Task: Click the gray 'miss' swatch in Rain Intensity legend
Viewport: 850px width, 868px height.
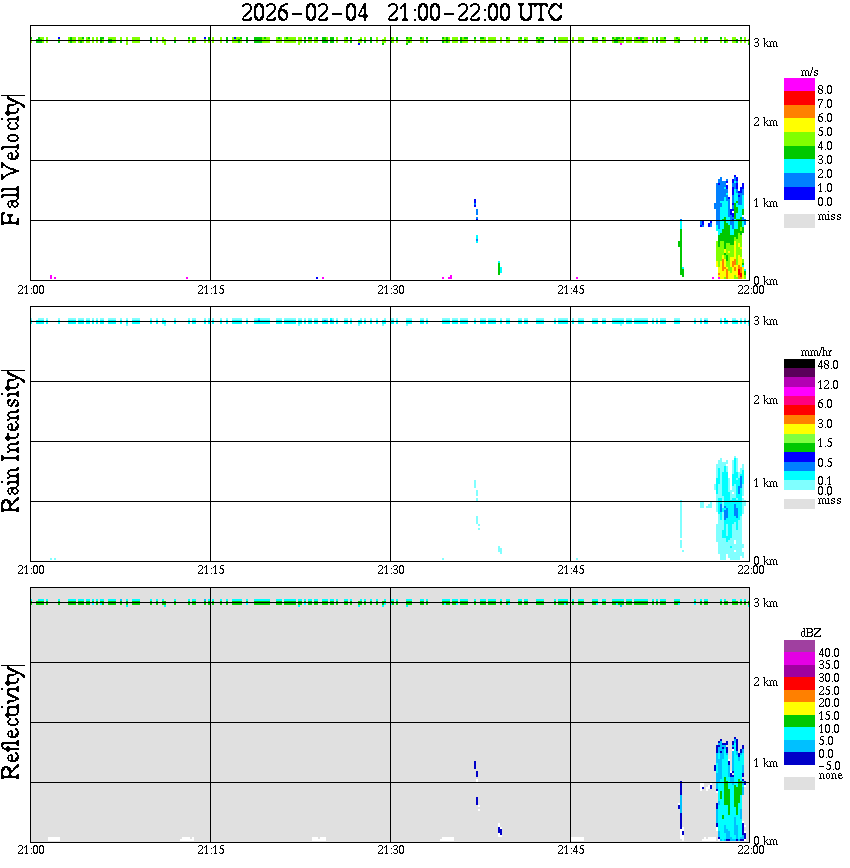Action: click(799, 504)
